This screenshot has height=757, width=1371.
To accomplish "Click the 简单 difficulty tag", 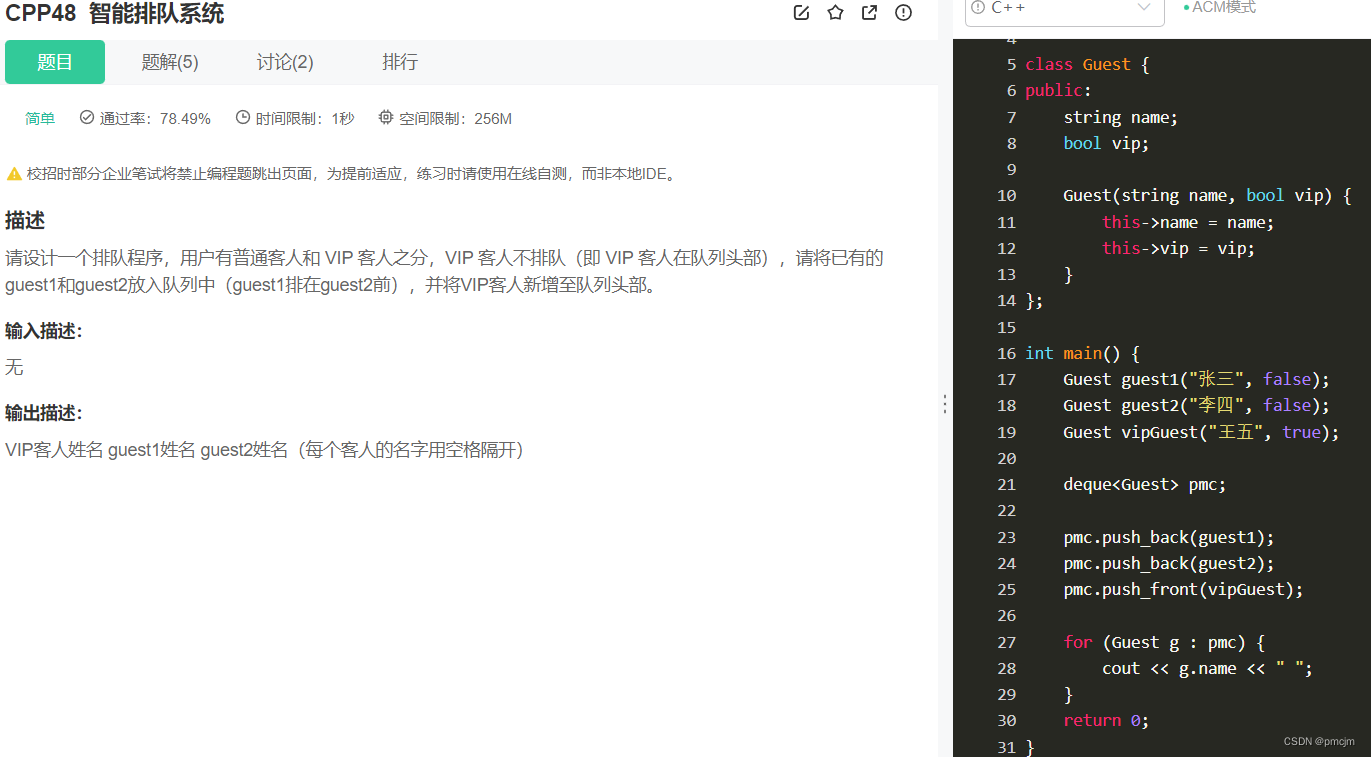I will tap(40, 119).
